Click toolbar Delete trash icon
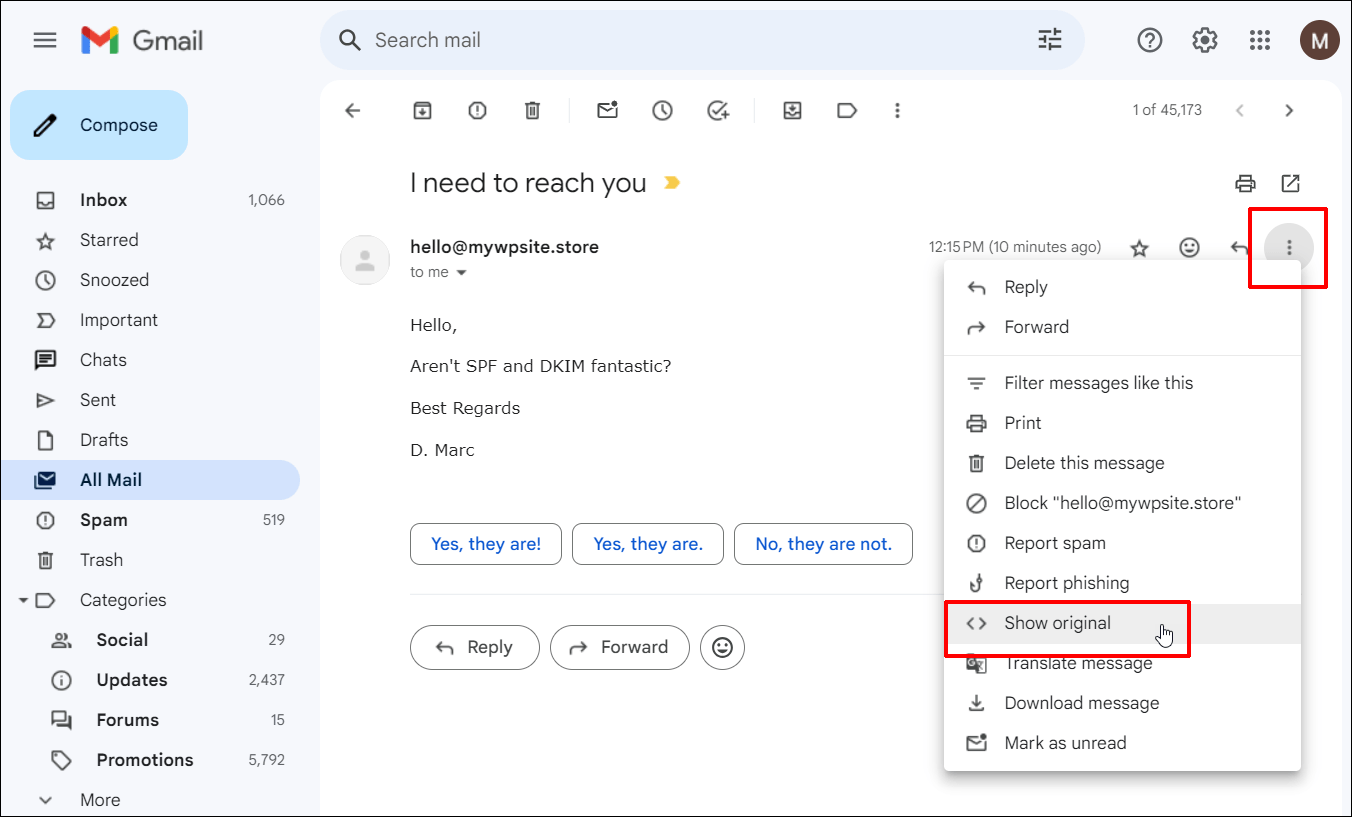Viewport: 1352px width, 817px height. (533, 110)
